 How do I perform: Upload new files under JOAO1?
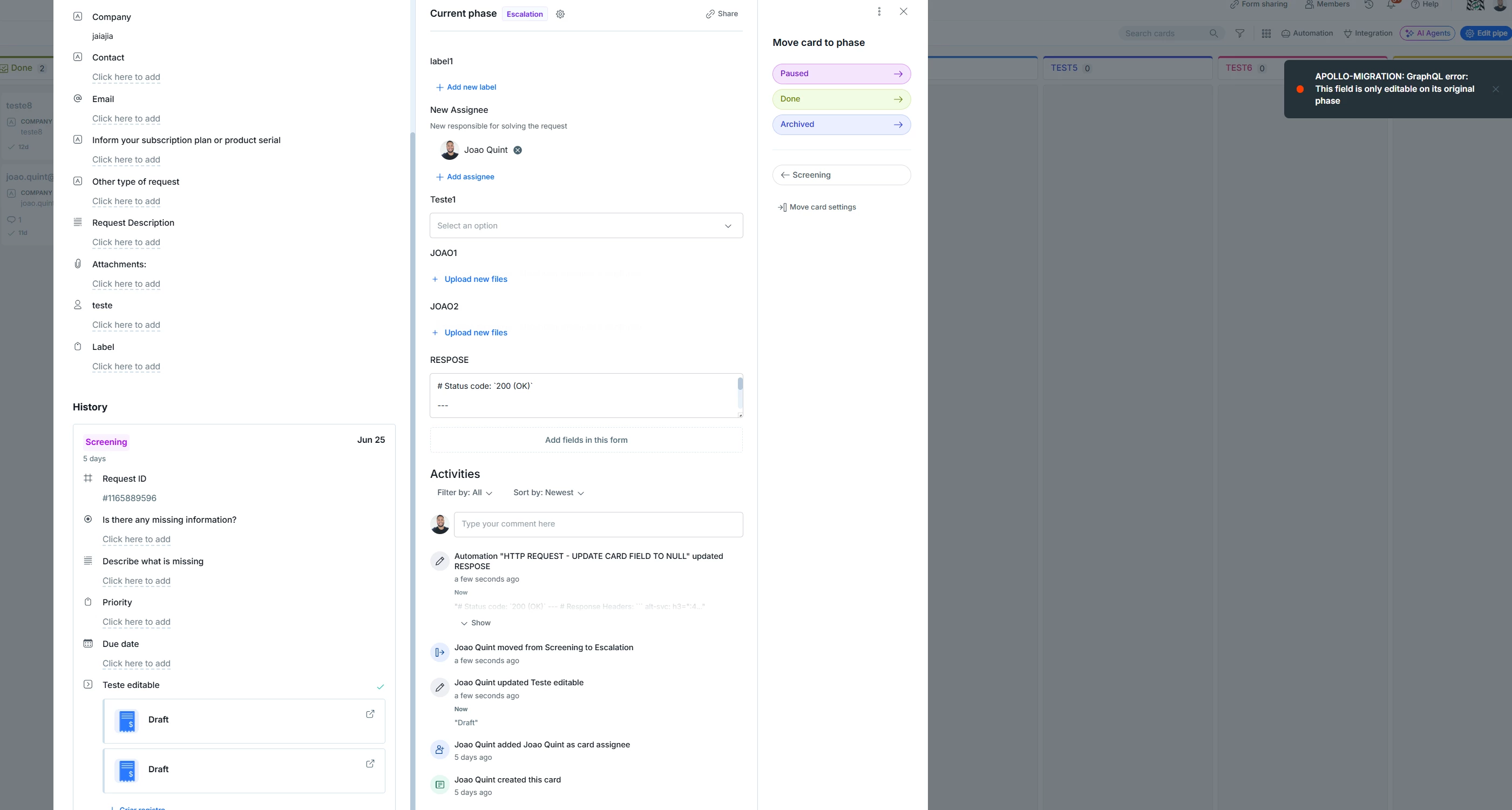470,279
